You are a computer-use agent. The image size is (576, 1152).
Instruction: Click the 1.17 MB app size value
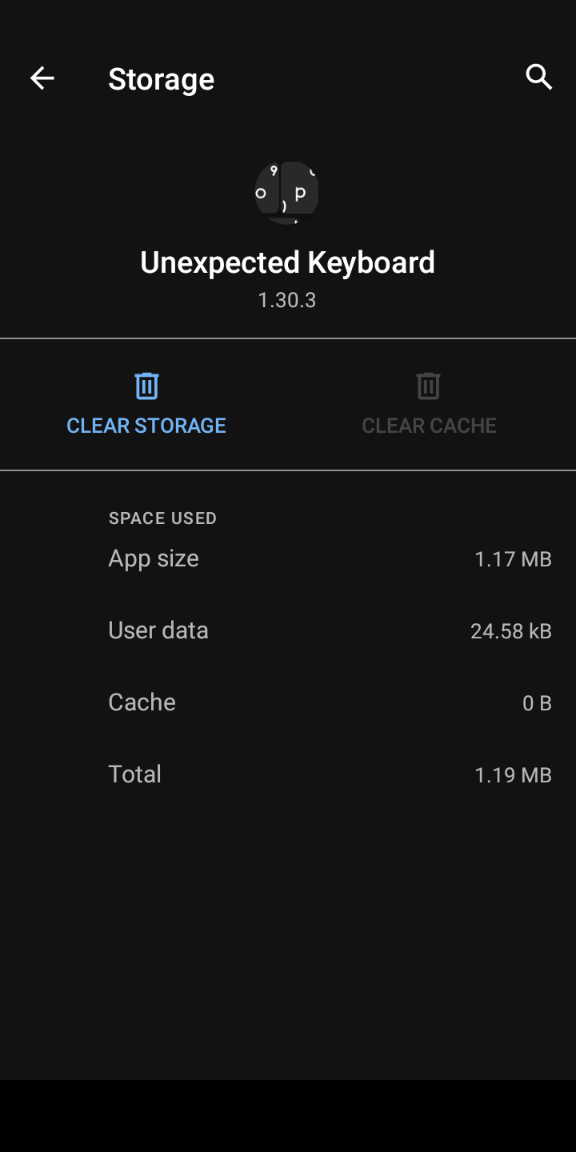[513, 560]
